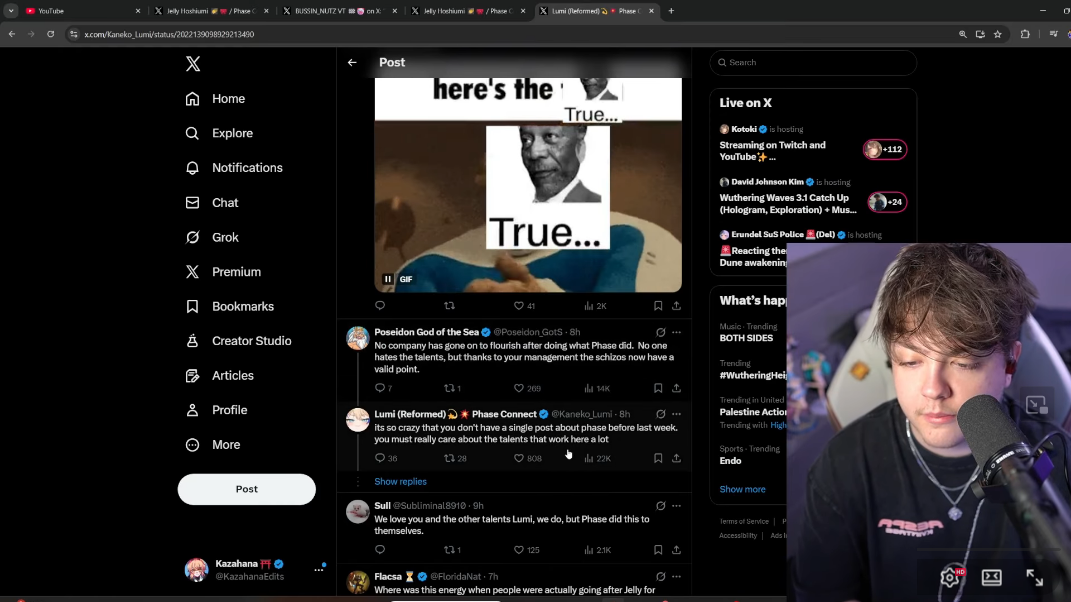Bookmark Lumi's reply
This screenshot has height=602, width=1071.
click(658, 458)
